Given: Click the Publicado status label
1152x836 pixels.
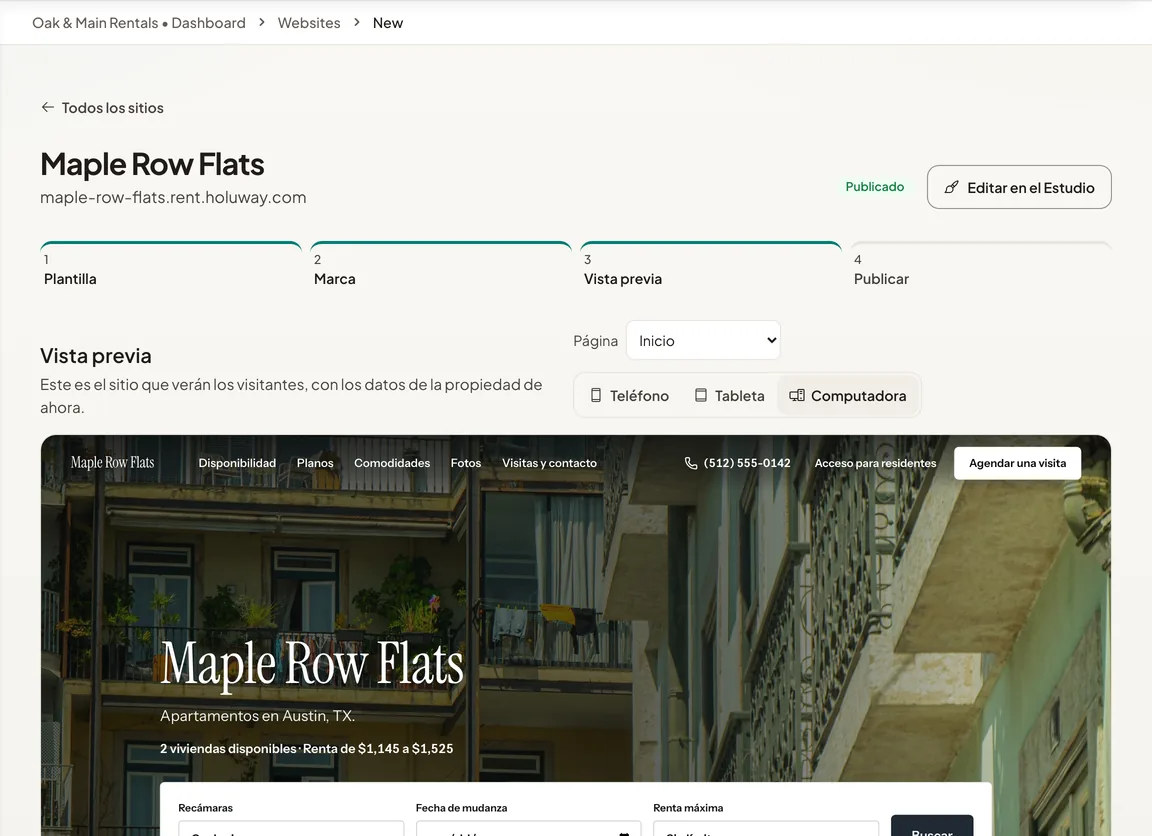Looking at the screenshot, I should click(874, 187).
